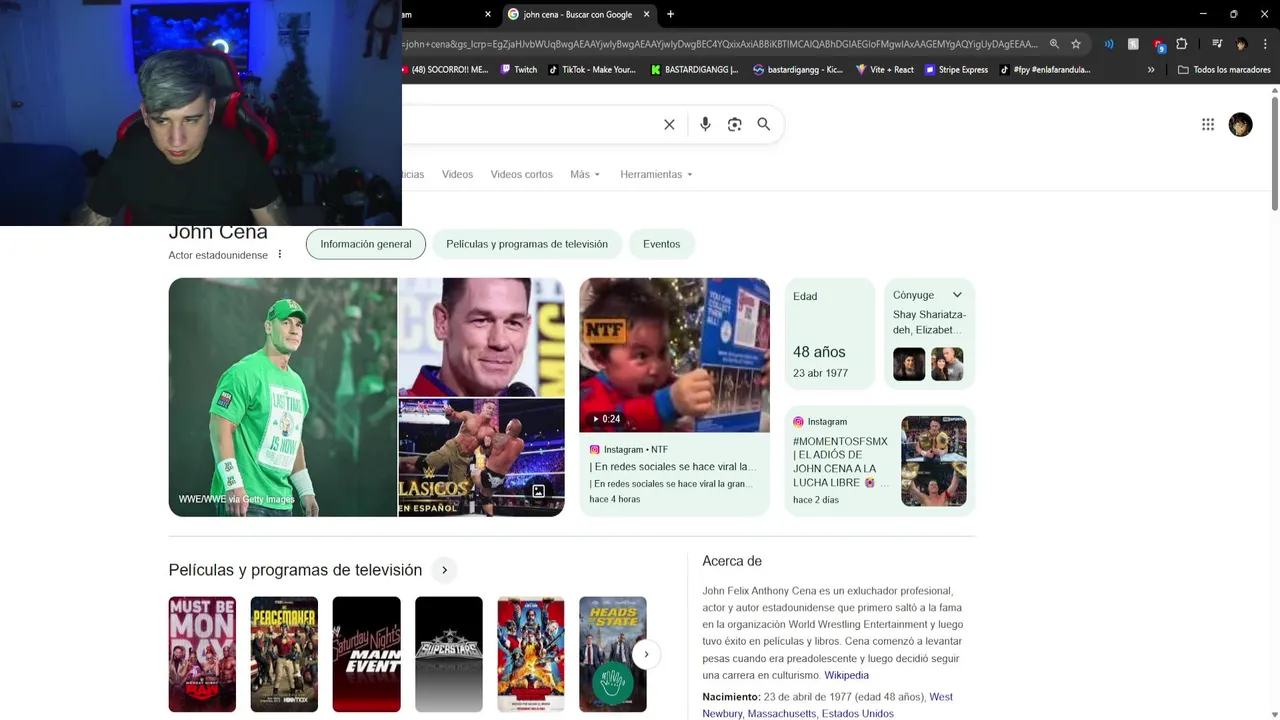Expand the Cónyuge card chevron
Viewport: 1280px width, 720px height.
pyautogui.click(x=957, y=295)
